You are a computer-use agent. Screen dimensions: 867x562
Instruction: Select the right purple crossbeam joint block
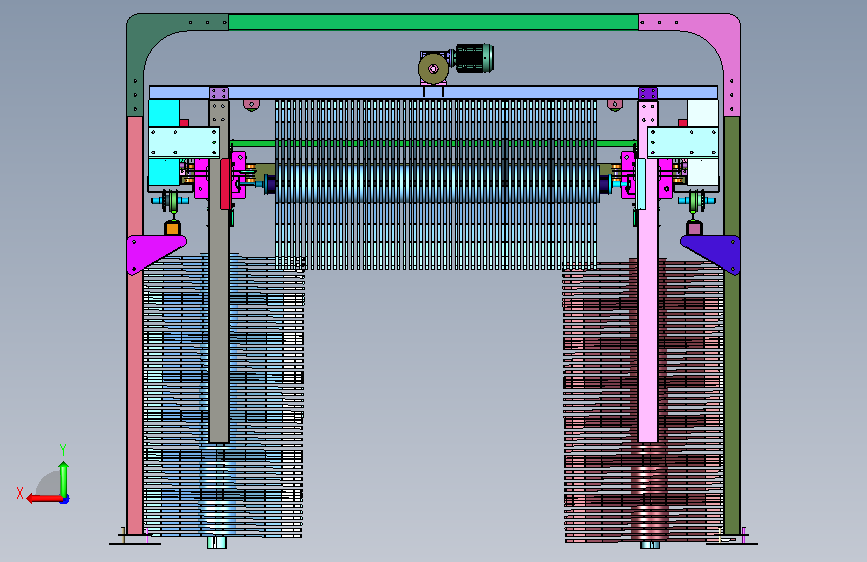pos(648,93)
